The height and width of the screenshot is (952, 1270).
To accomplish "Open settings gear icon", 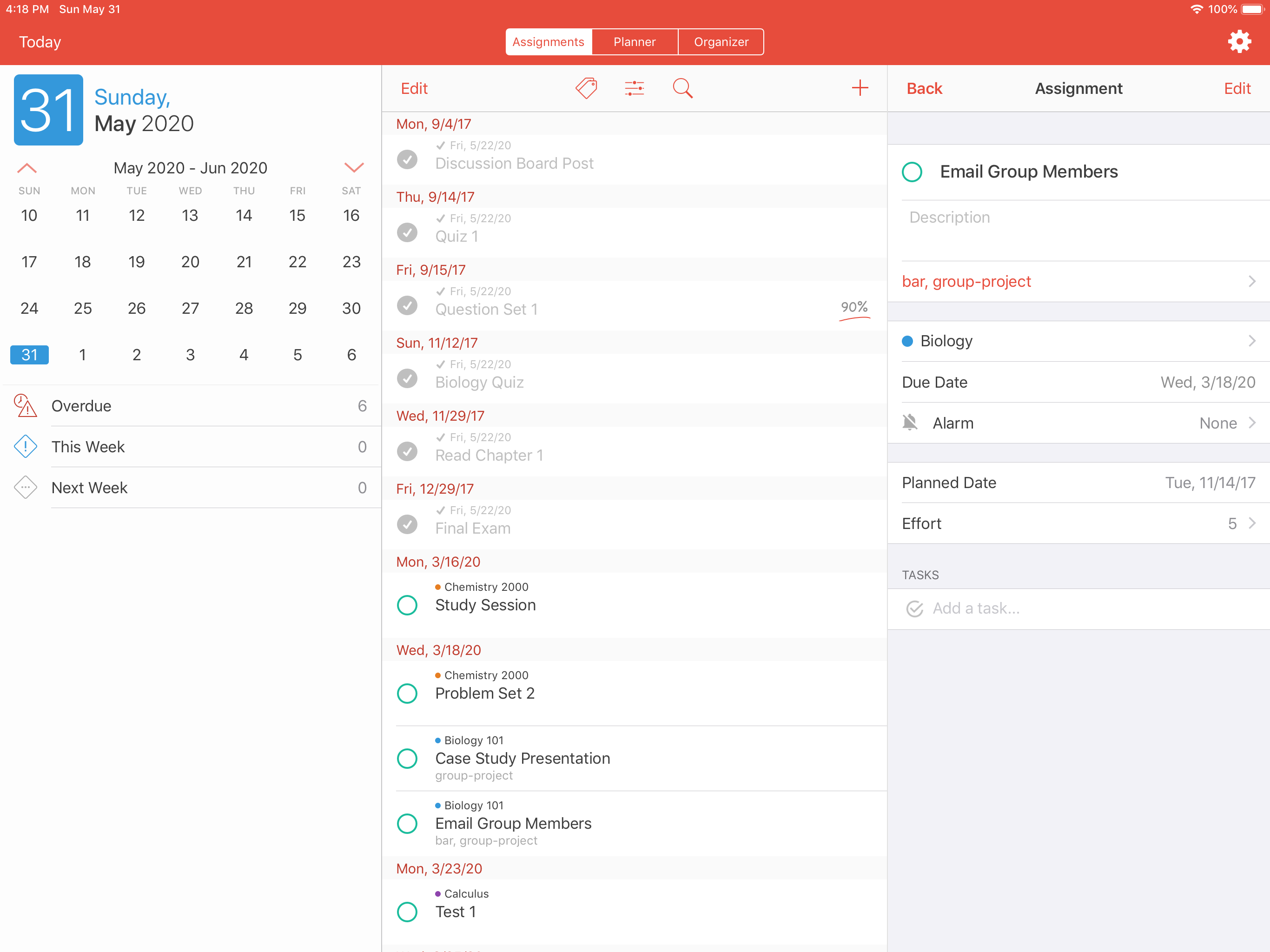I will point(1239,42).
